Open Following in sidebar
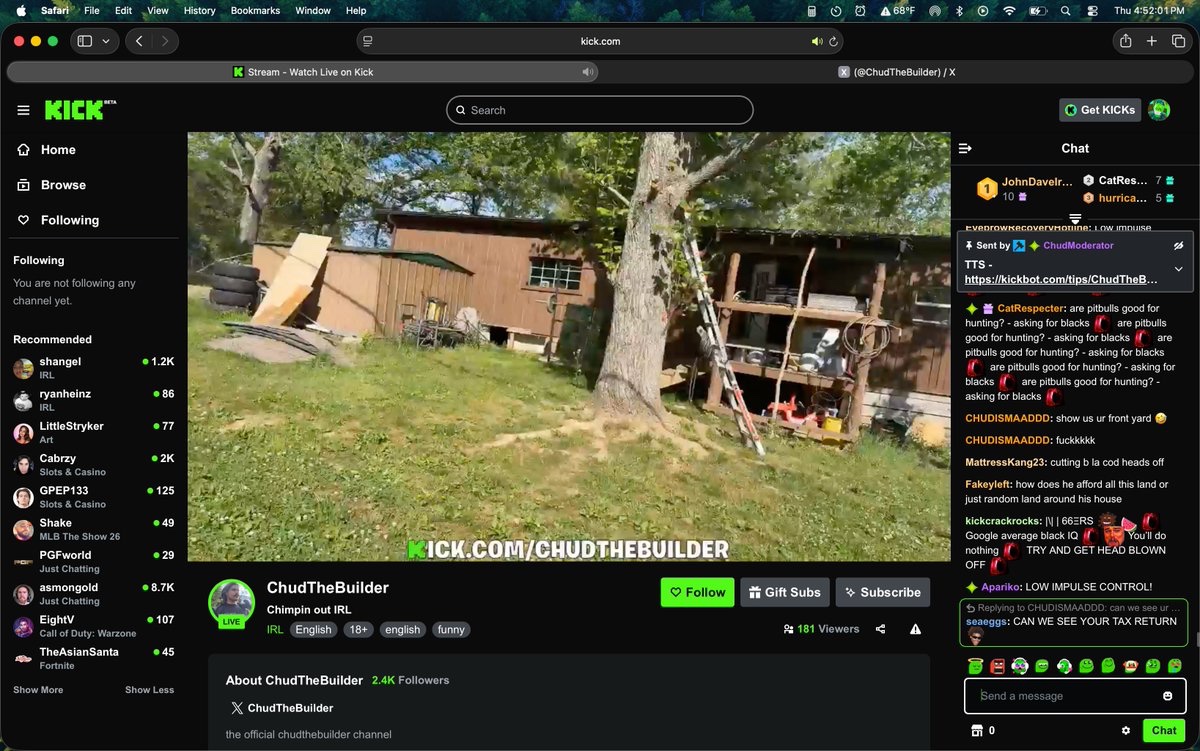1200x751 pixels. pos(69,220)
